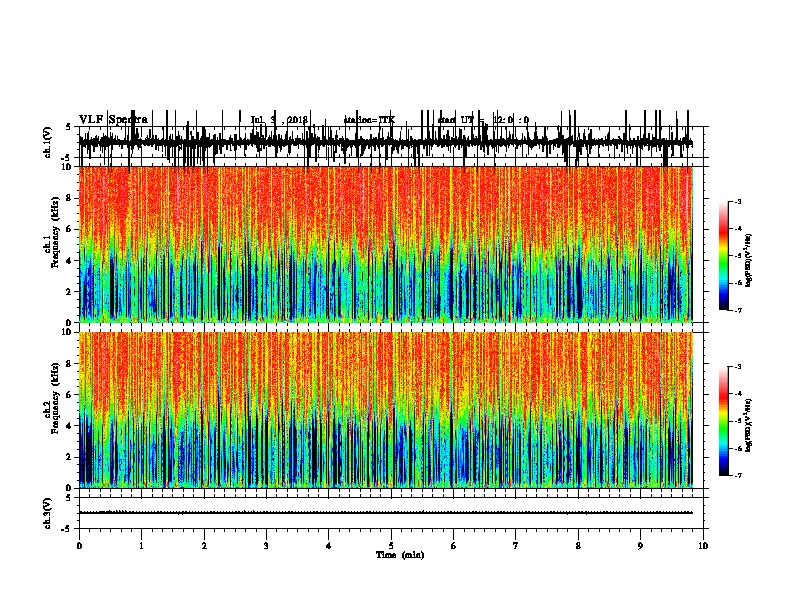Click the date label showing 2018
The width and height of the screenshot is (792, 612).
click(x=279, y=120)
